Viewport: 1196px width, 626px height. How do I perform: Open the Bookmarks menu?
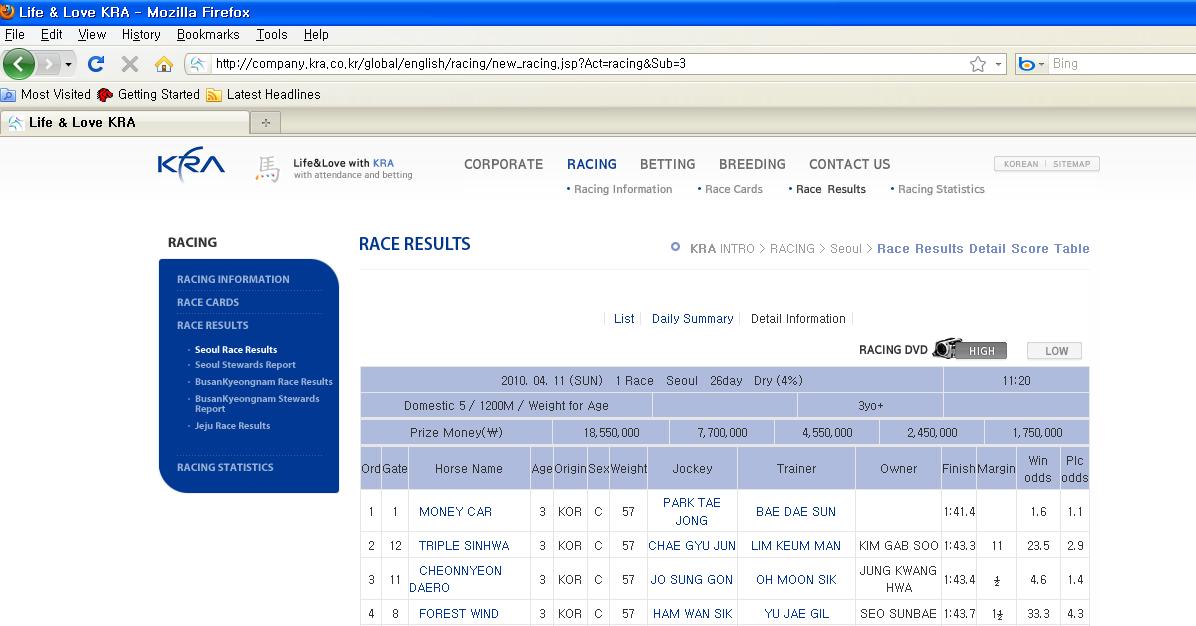coord(208,34)
